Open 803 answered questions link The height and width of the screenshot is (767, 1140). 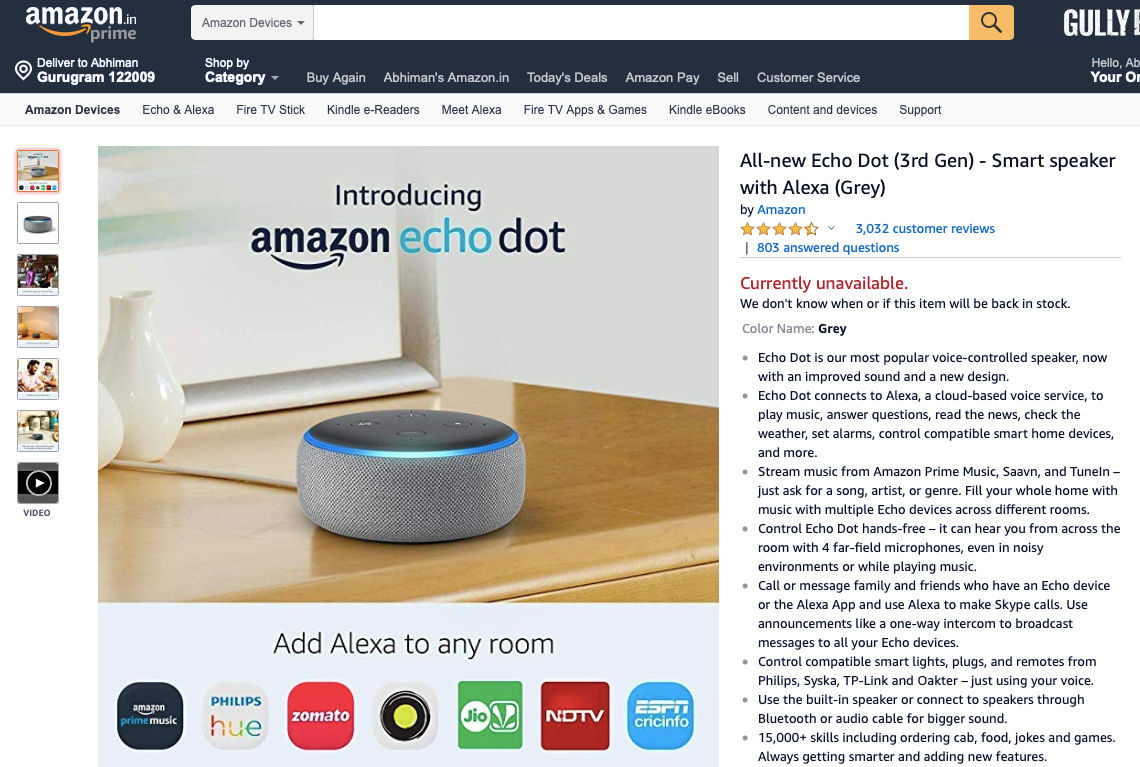pyautogui.click(x=827, y=247)
